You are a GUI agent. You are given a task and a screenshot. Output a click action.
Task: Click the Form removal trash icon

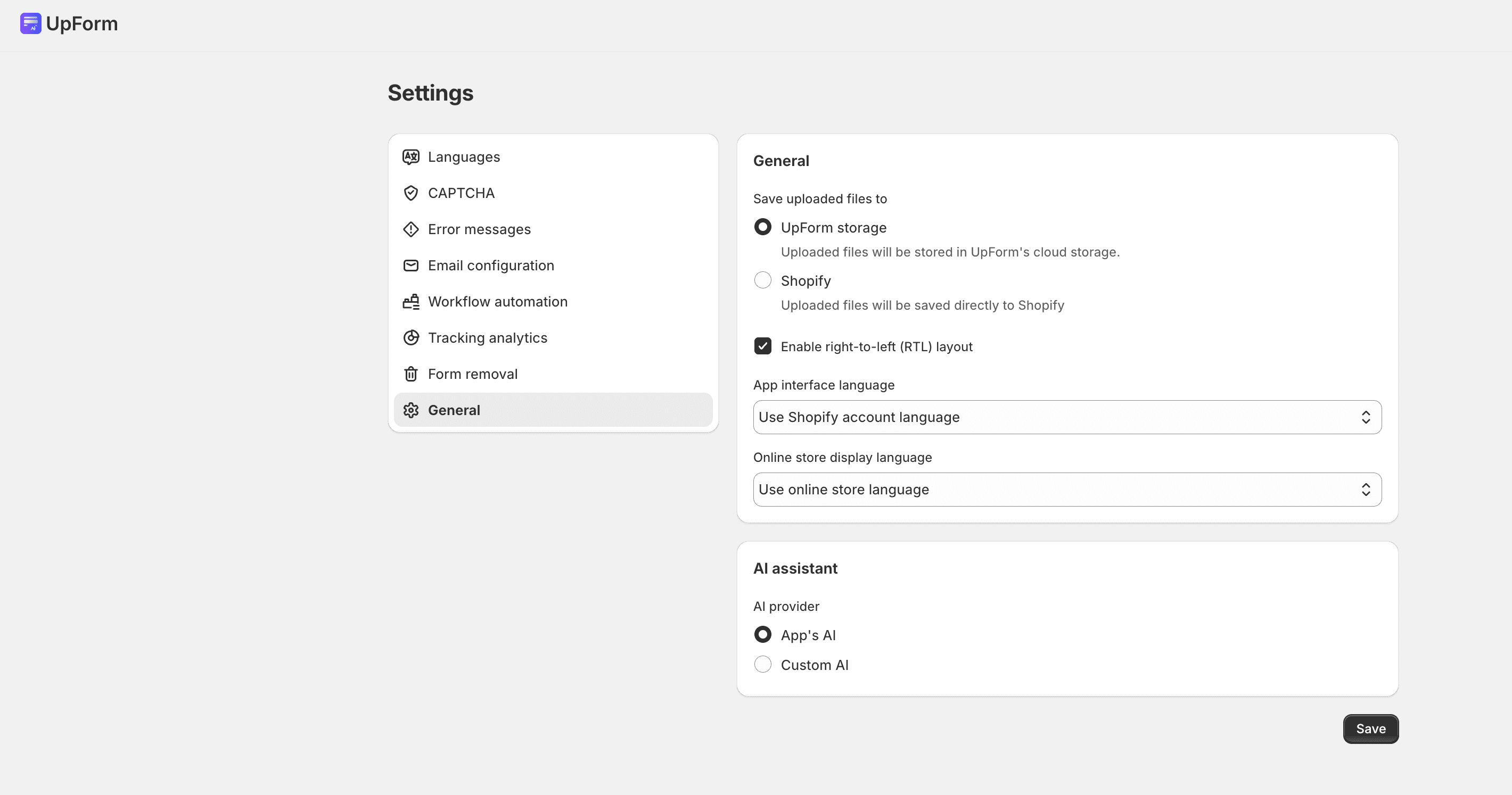[x=411, y=374]
